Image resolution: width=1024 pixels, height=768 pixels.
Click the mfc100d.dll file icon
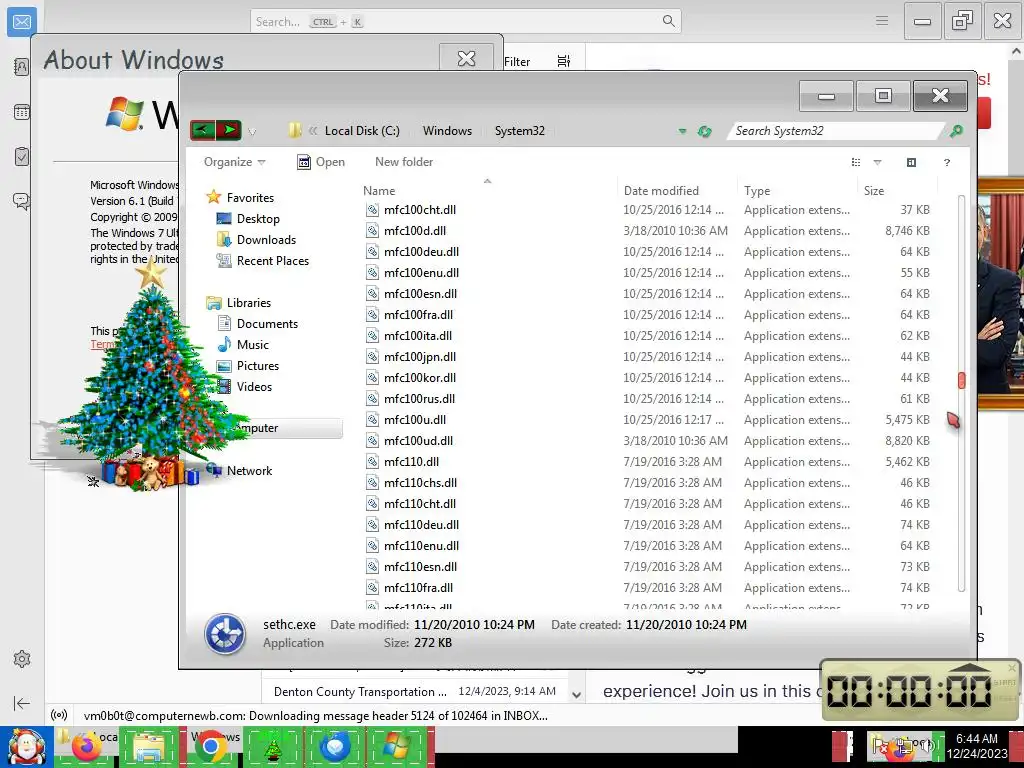click(x=372, y=231)
